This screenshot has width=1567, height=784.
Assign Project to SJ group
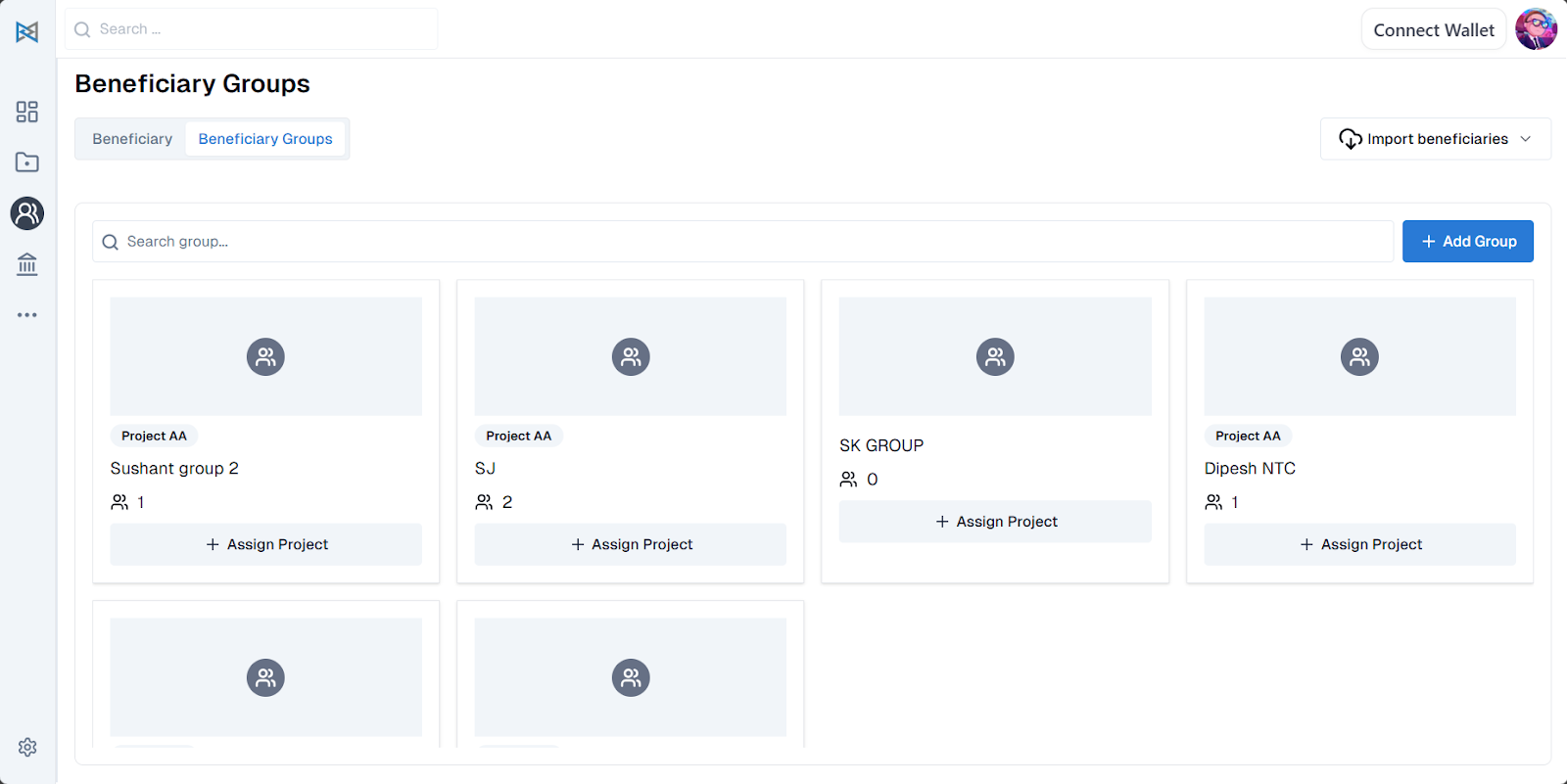click(x=631, y=544)
